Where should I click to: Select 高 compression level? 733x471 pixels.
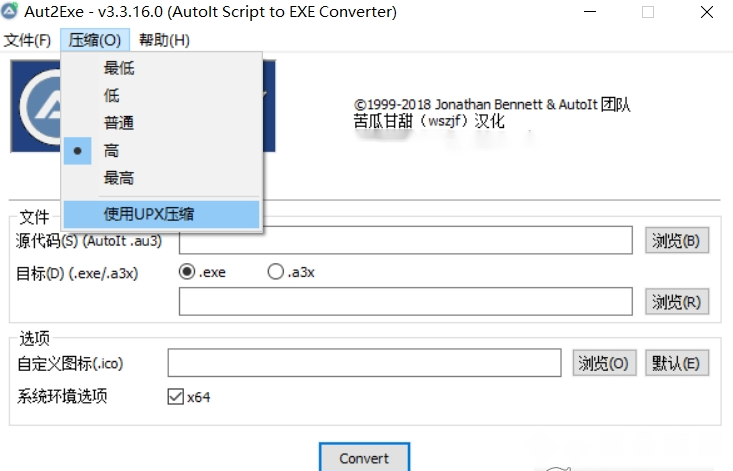pyautogui.click(x=162, y=151)
